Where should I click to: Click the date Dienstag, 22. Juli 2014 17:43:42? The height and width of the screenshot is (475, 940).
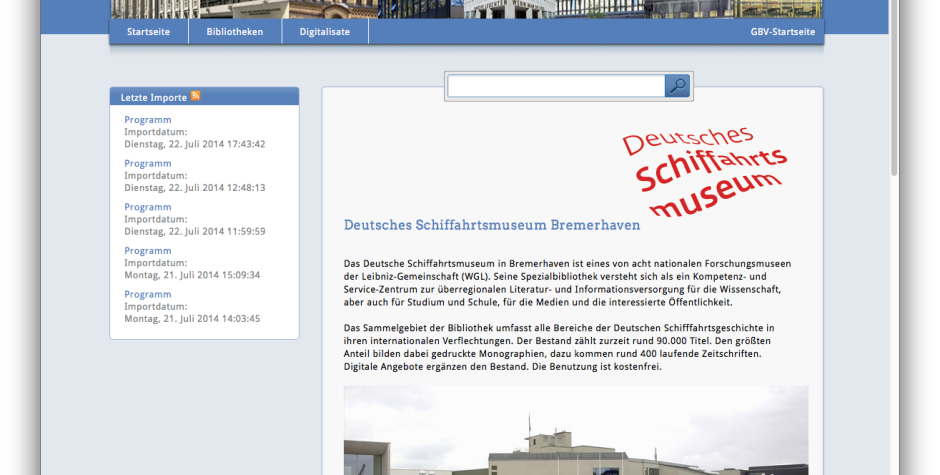click(195, 144)
